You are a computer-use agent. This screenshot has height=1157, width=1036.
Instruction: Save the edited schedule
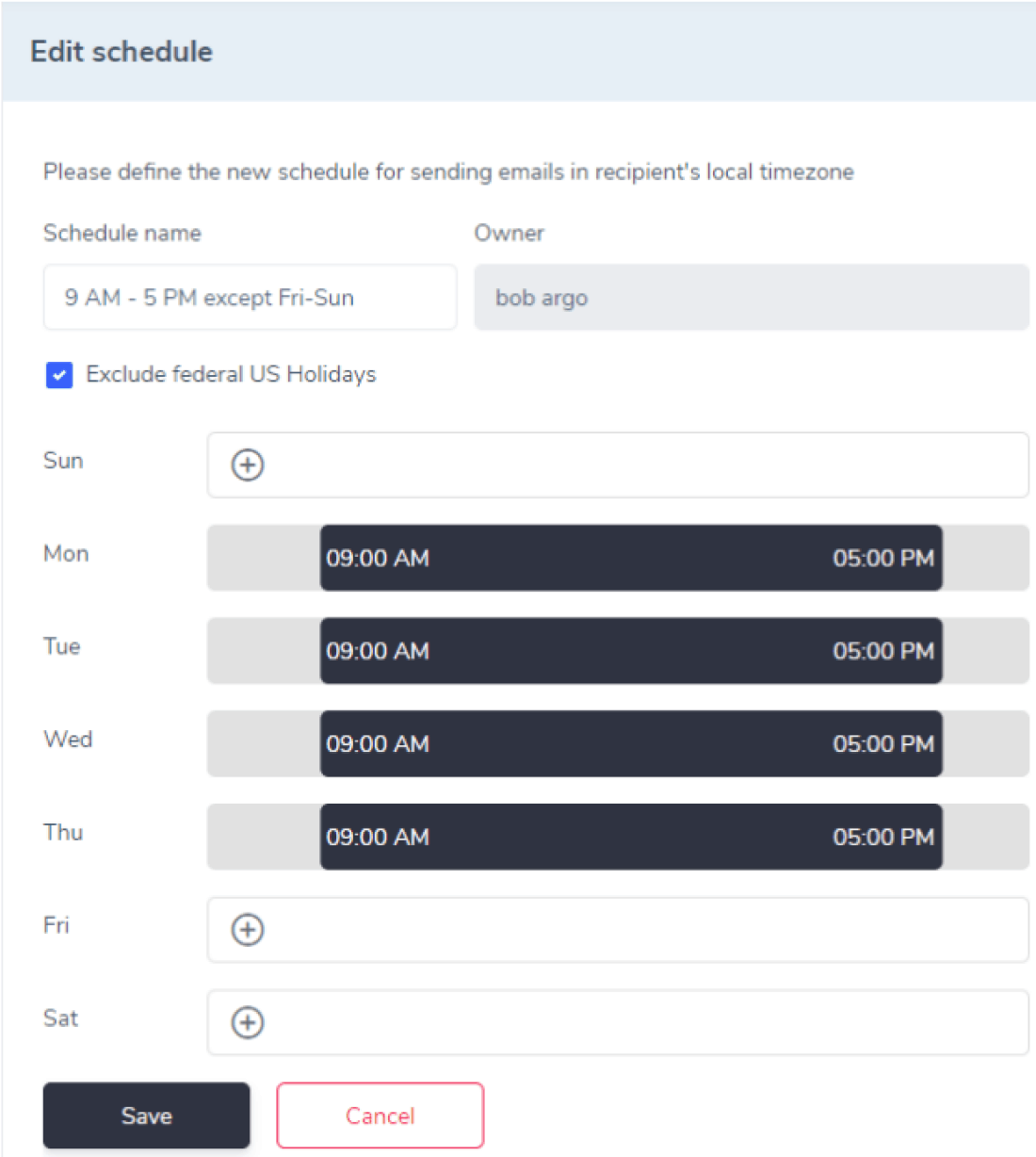click(x=145, y=1115)
